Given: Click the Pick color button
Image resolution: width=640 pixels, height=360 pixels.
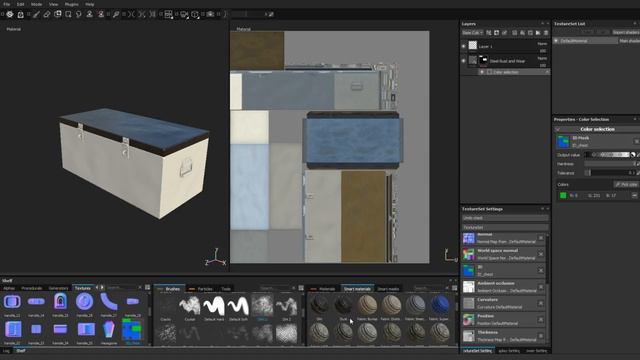Looking at the screenshot, I should pos(626,184).
